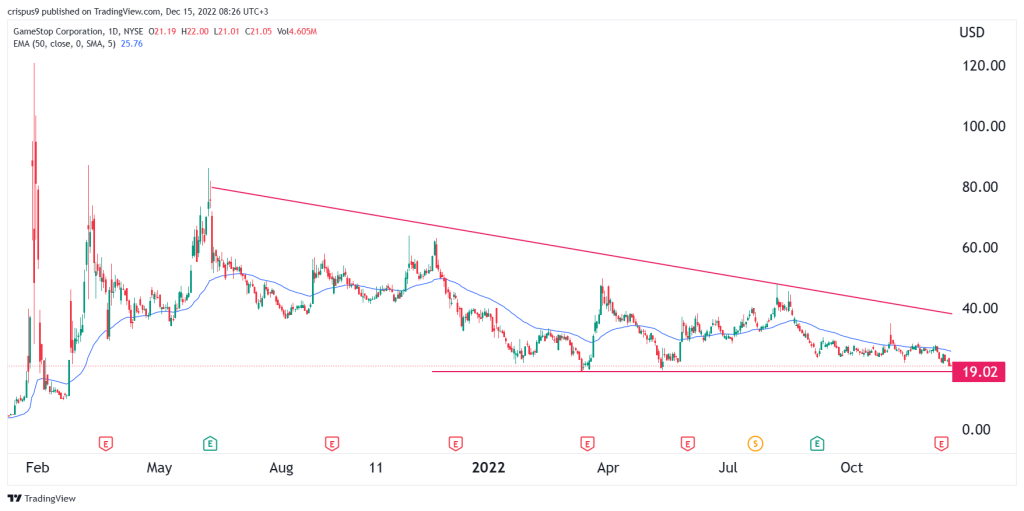Open the green earnings marker between Jul and Oct
Screen dimensions: 1024x511
[x=816, y=444]
